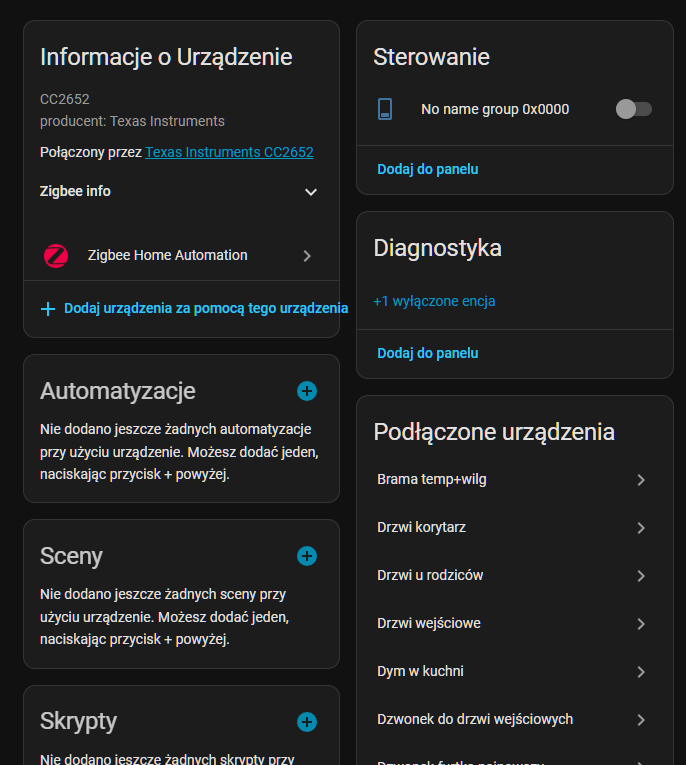Click the device icon beside No name group
The width and height of the screenshot is (686, 765).
pos(386,109)
